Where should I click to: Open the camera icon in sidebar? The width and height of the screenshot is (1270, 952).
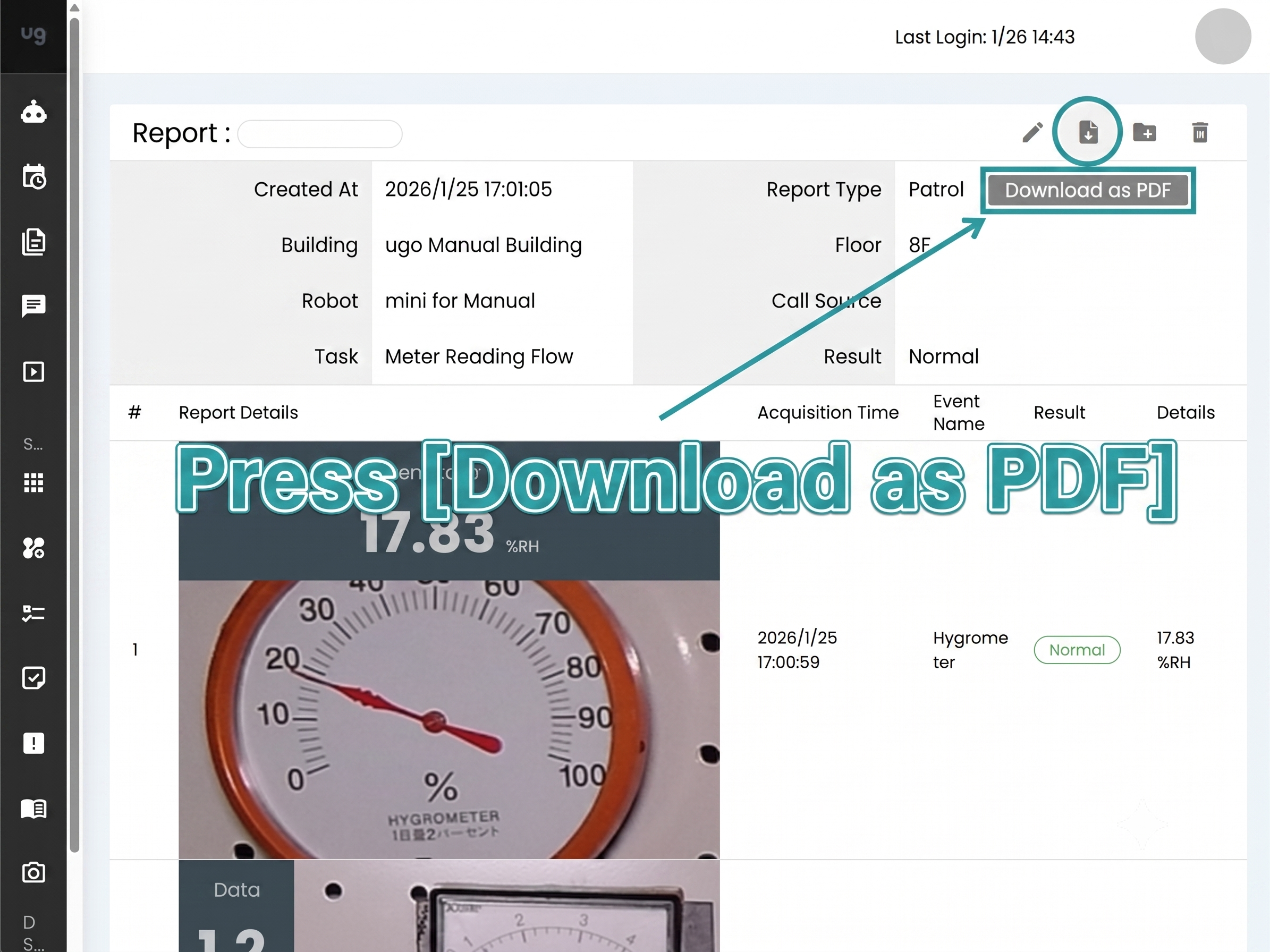pos(33,873)
